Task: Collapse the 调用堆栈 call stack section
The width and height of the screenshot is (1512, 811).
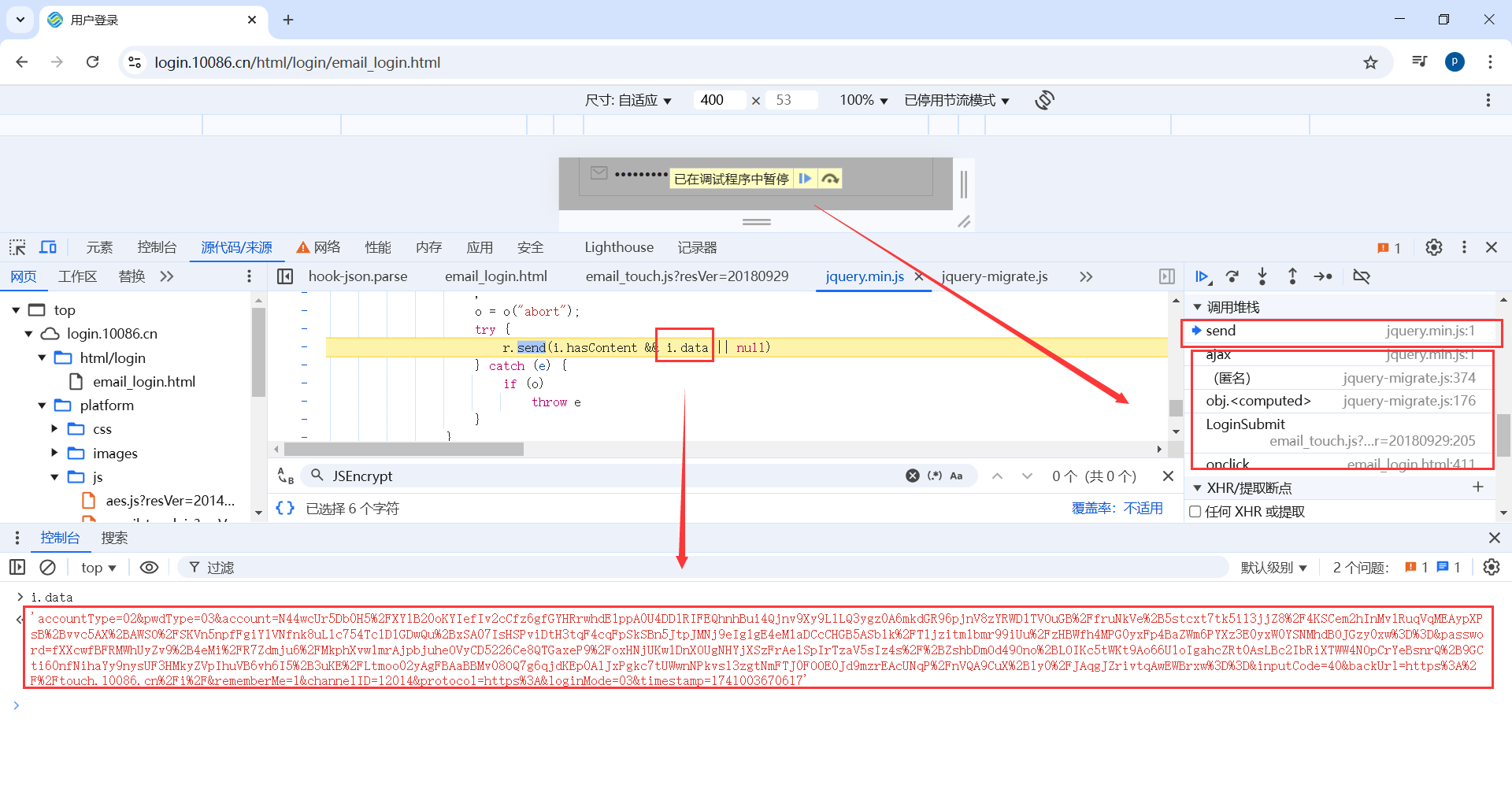Action: [1198, 307]
